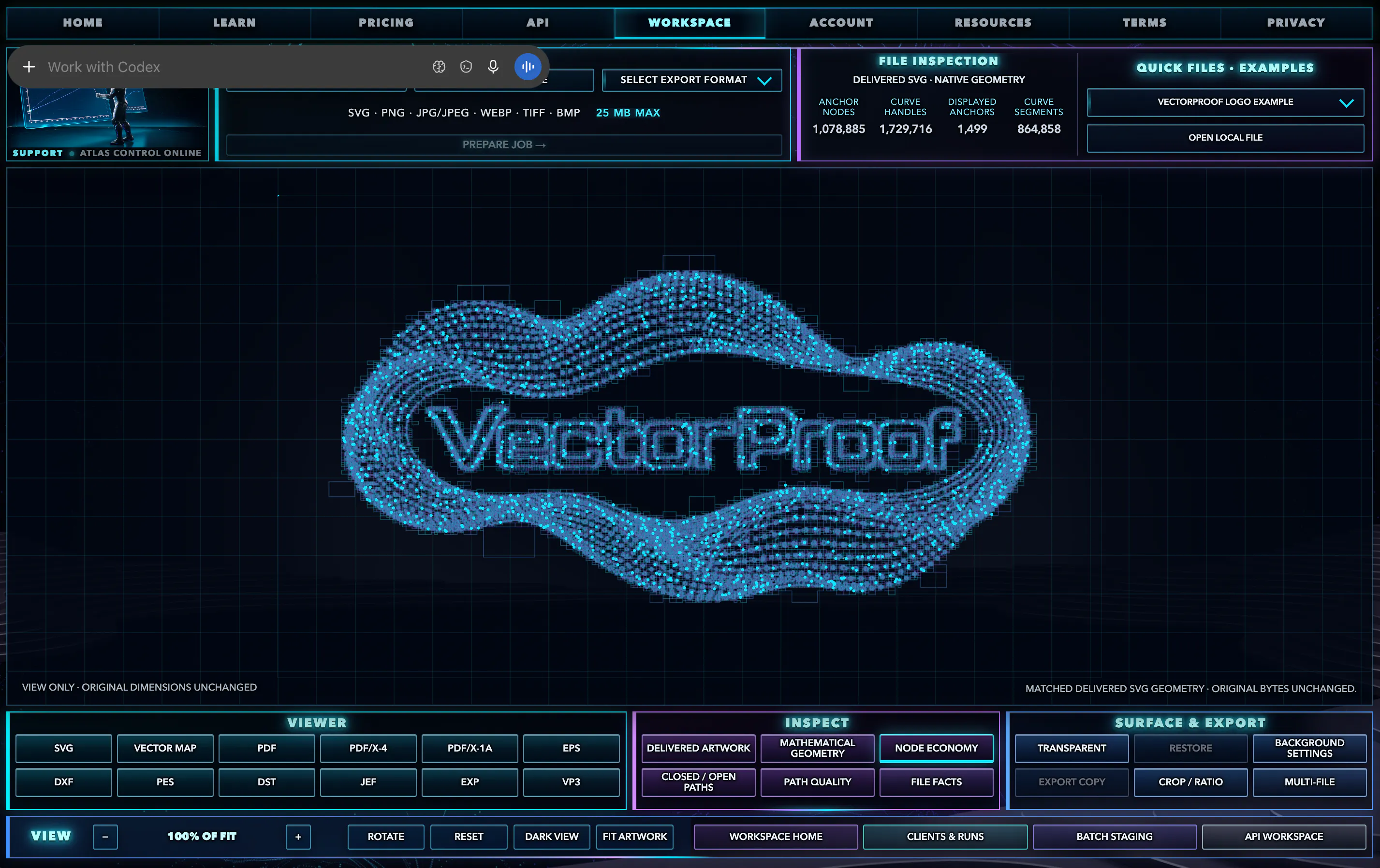Click Open Local File button
Image resolution: width=1380 pixels, height=868 pixels.
click(1225, 138)
